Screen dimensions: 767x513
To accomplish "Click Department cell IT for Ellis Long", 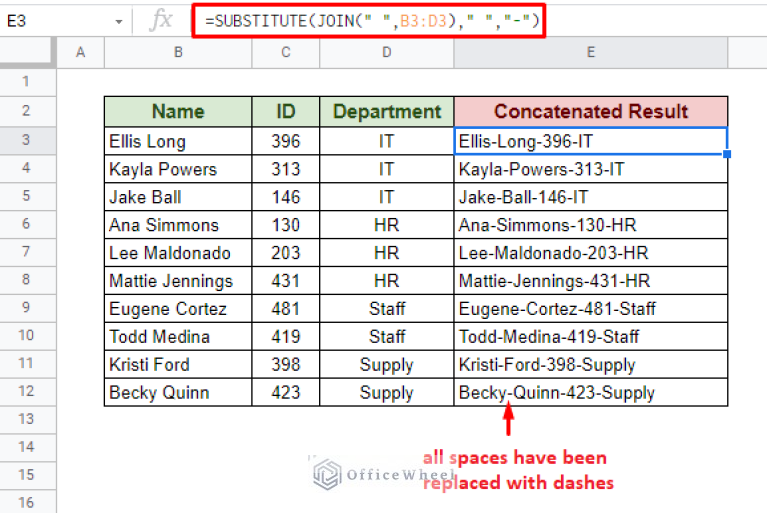I will tap(386, 141).
